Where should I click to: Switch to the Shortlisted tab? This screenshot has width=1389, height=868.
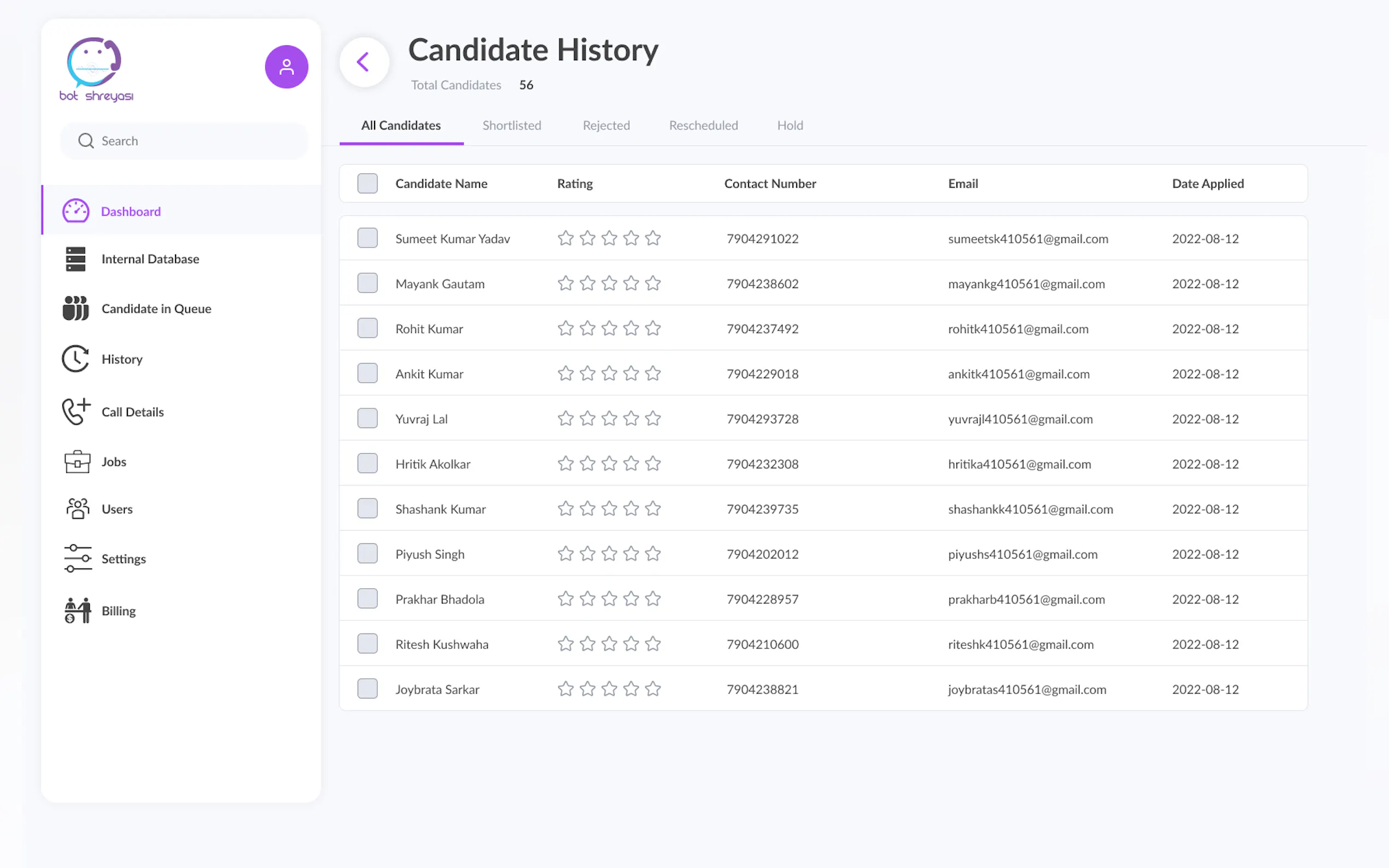point(511,125)
